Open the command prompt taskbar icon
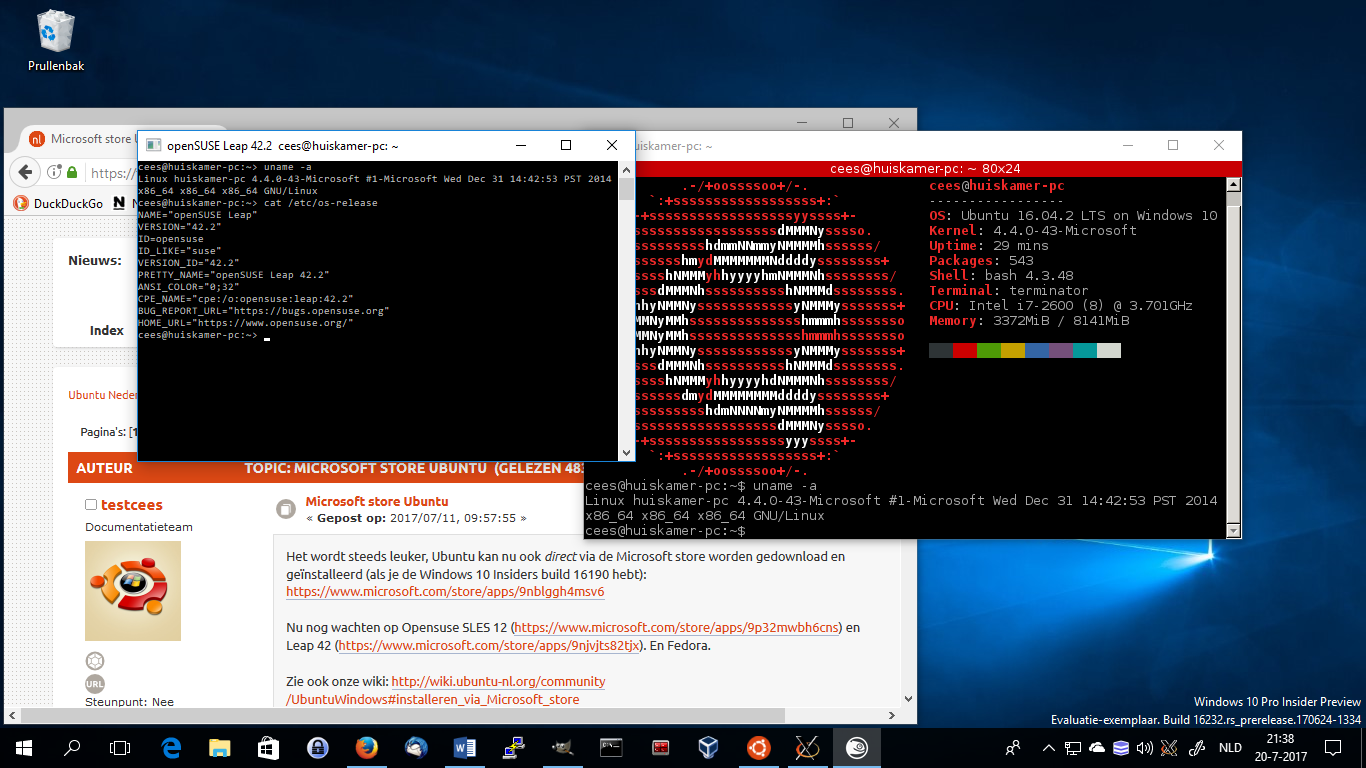The height and width of the screenshot is (768, 1366). tap(611, 747)
